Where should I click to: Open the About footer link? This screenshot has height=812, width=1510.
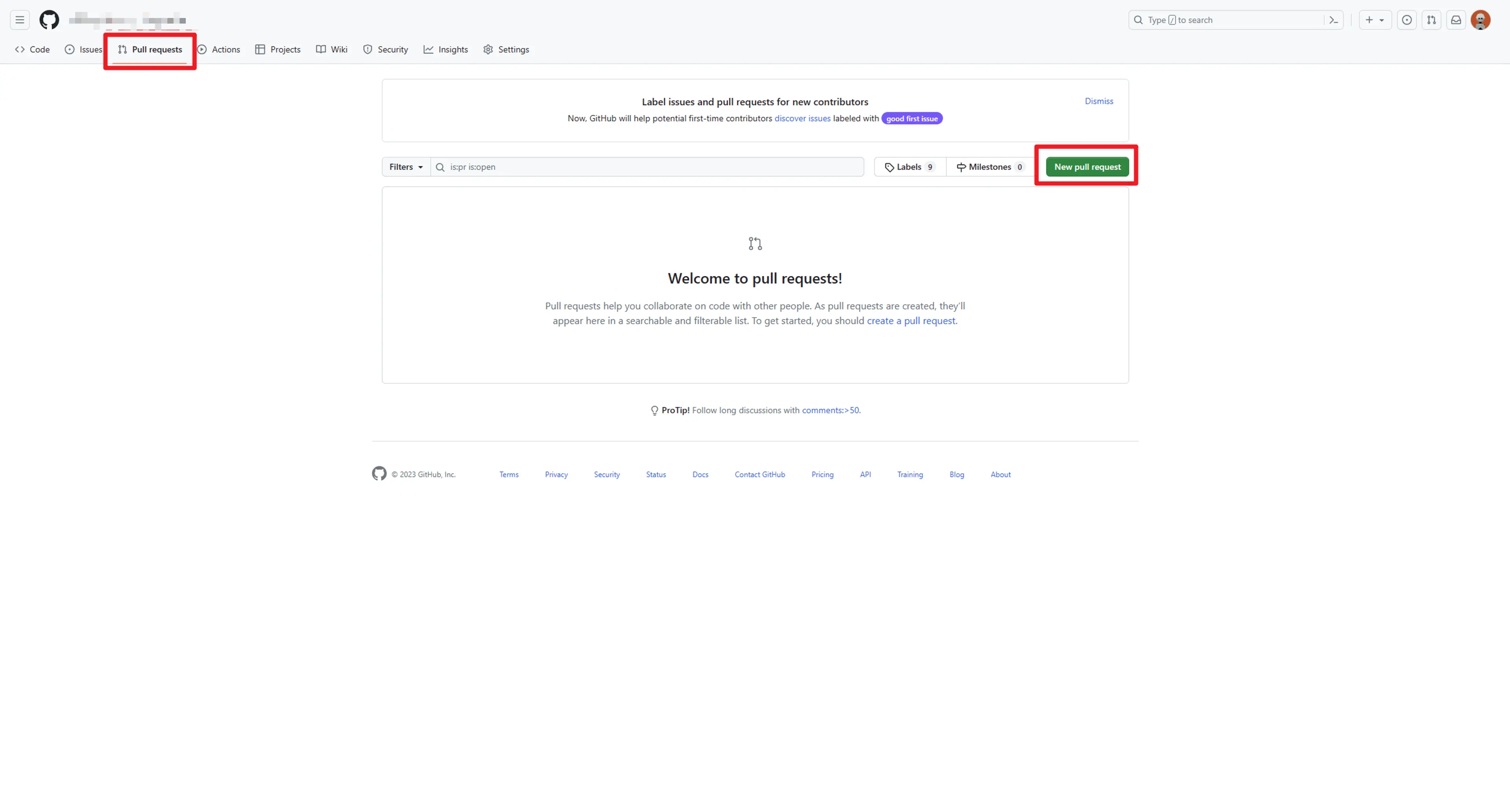pos(1001,474)
